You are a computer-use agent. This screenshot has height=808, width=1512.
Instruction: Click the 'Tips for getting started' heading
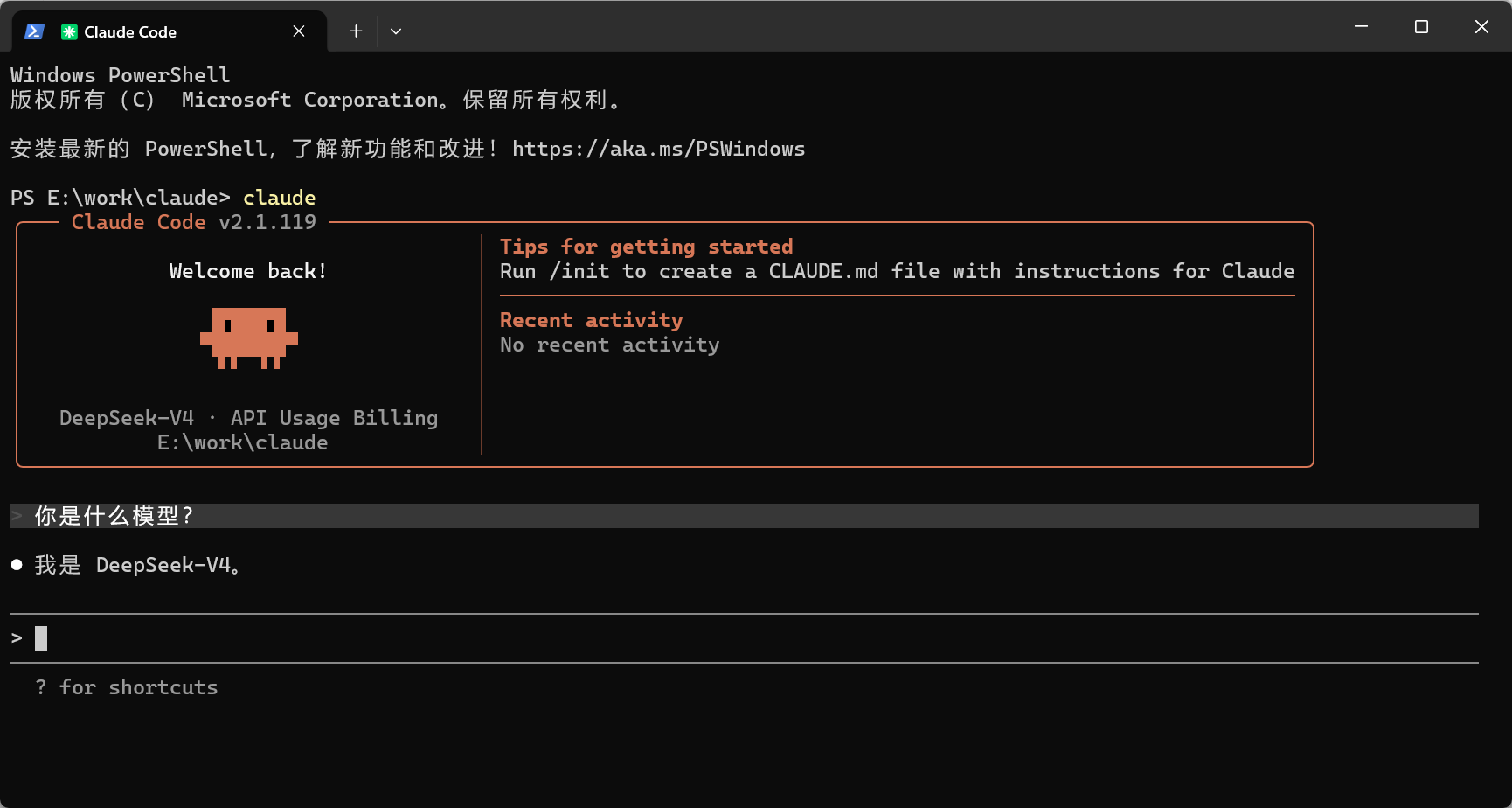pos(646,247)
